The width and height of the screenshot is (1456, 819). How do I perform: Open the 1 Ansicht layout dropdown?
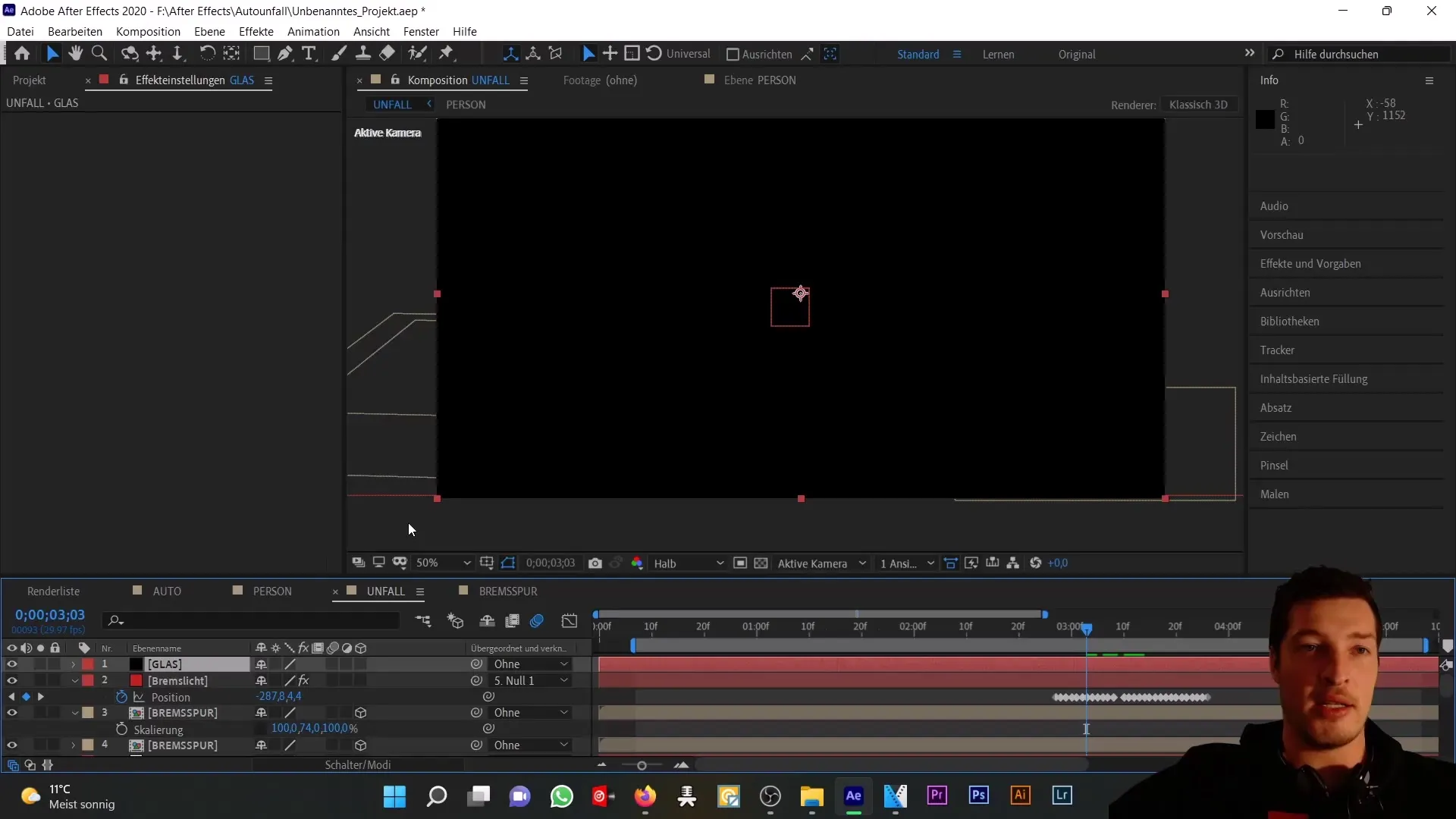tap(906, 563)
